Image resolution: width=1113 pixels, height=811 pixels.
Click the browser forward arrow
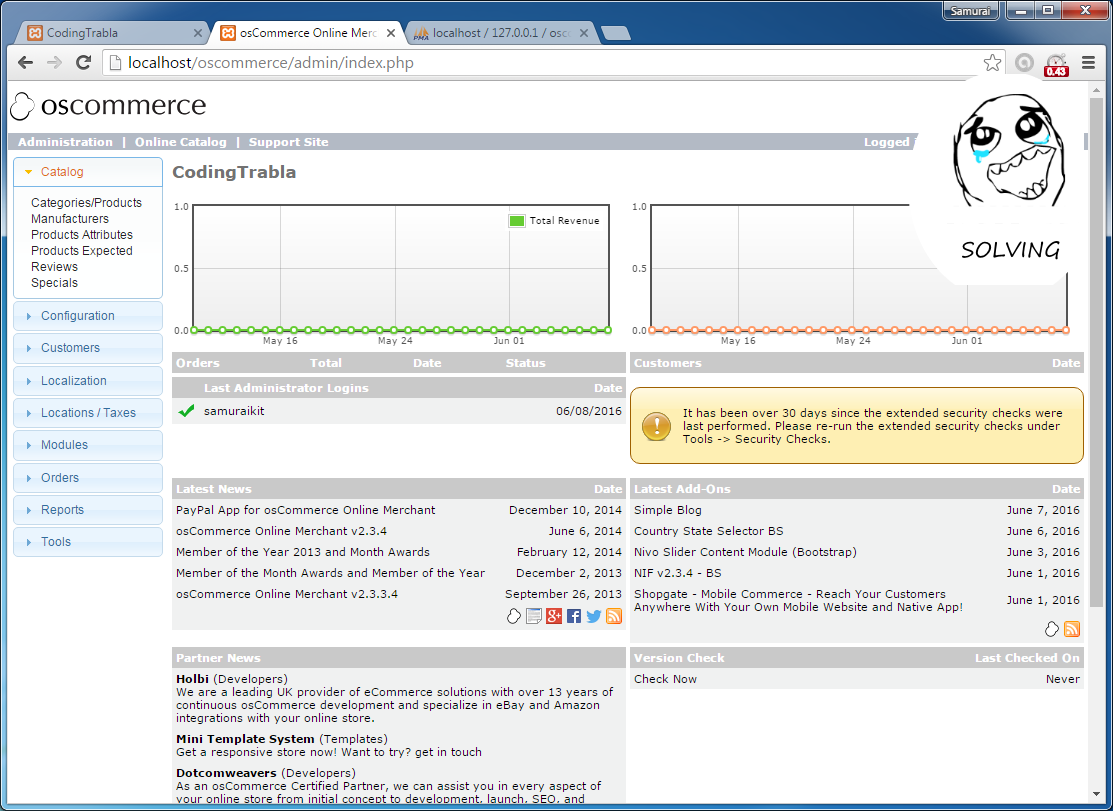(55, 62)
